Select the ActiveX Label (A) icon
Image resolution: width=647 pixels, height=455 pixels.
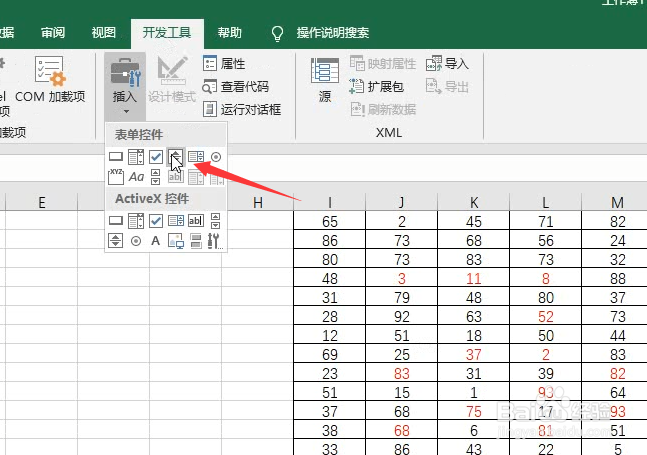click(x=156, y=240)
